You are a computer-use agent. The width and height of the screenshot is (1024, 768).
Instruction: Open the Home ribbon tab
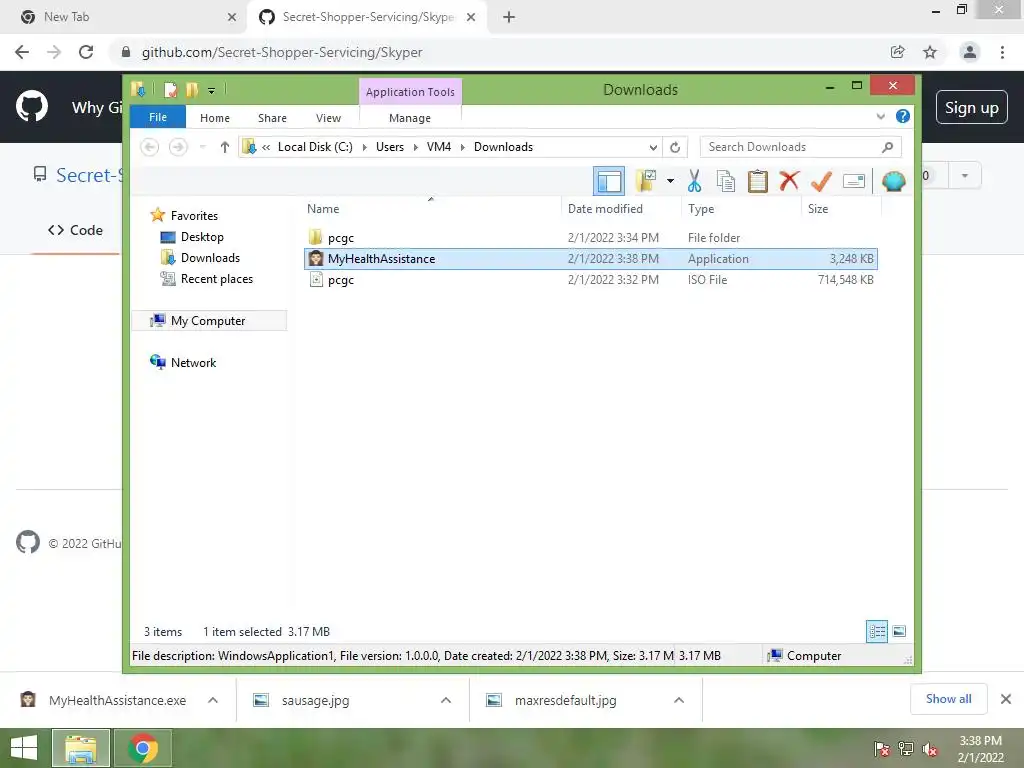(215, 118)
